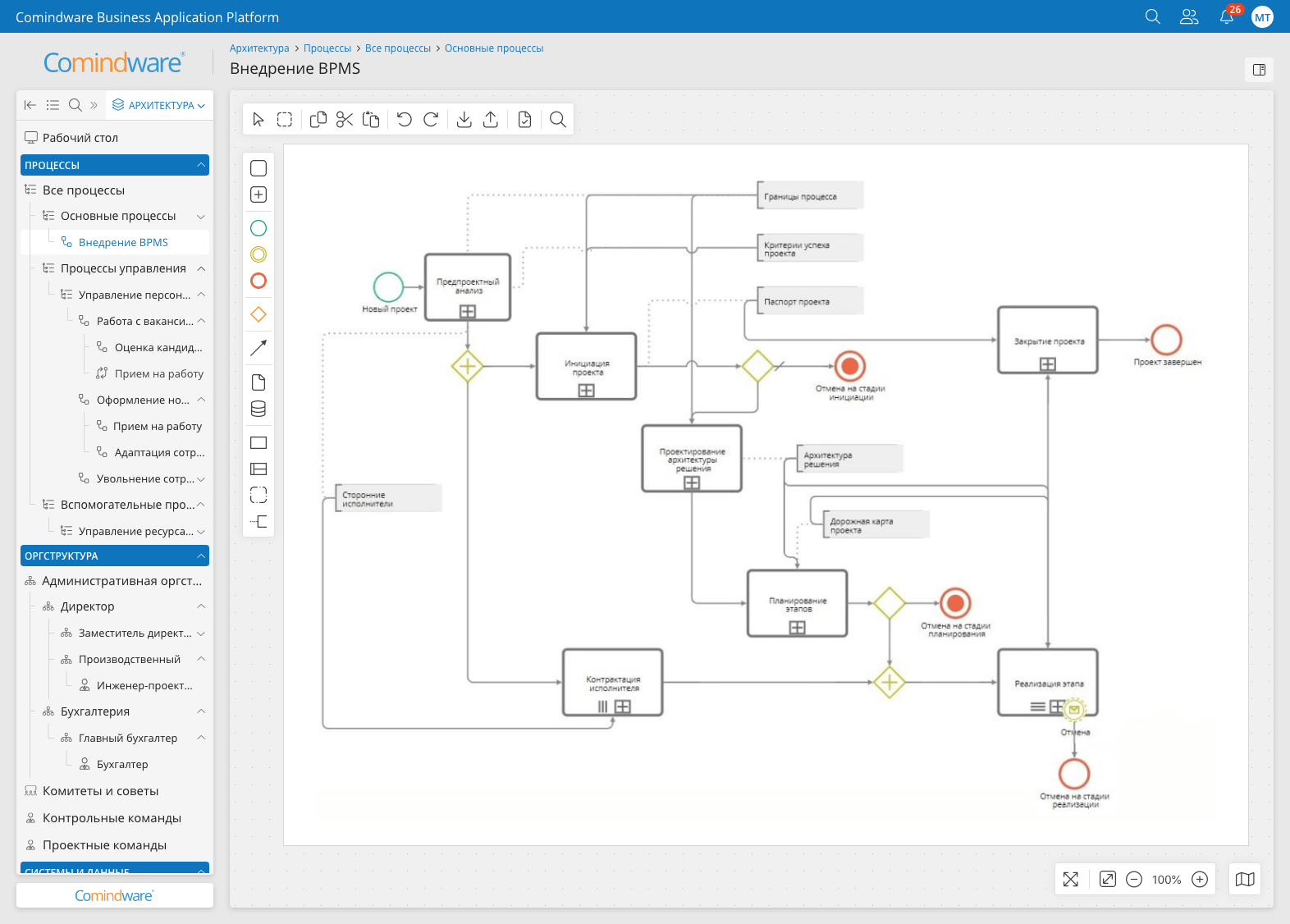This screenshot has height=924, width=1290.
Task: Cut selection with scissors icon
Action: (x=345, y=120)
